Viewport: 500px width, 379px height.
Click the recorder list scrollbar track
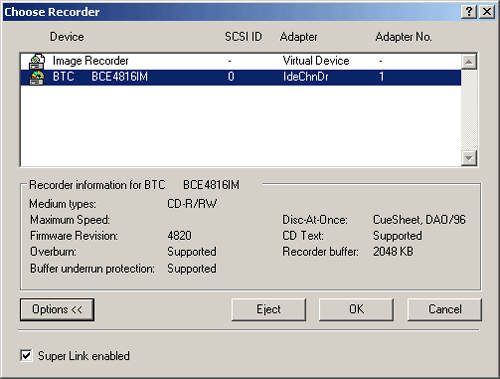pos(469,110)
